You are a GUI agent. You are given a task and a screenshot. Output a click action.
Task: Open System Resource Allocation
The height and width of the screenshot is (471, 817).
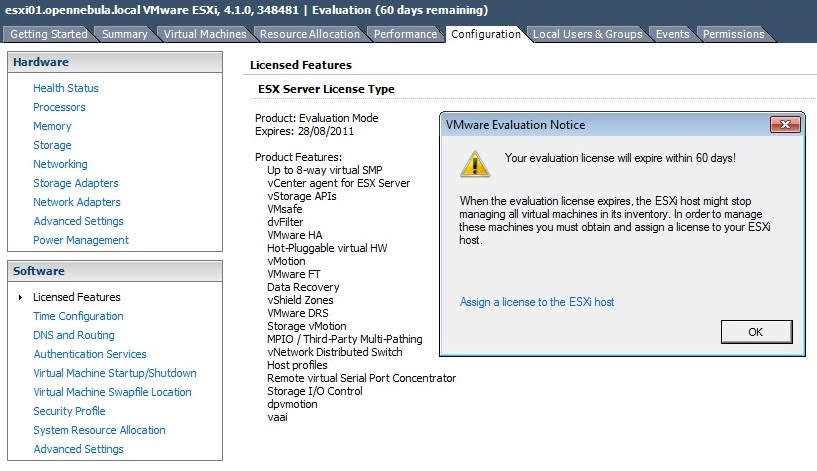99,430
